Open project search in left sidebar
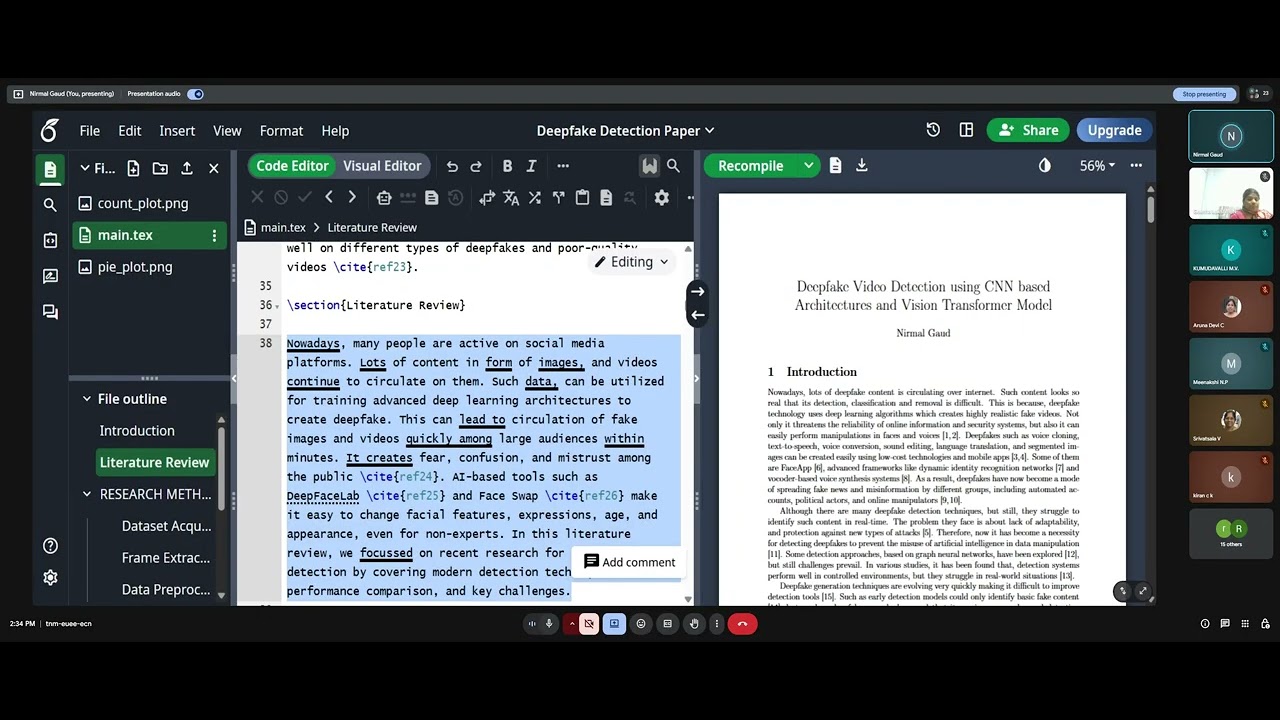The image size is (1280, 720). coord(50,205)
